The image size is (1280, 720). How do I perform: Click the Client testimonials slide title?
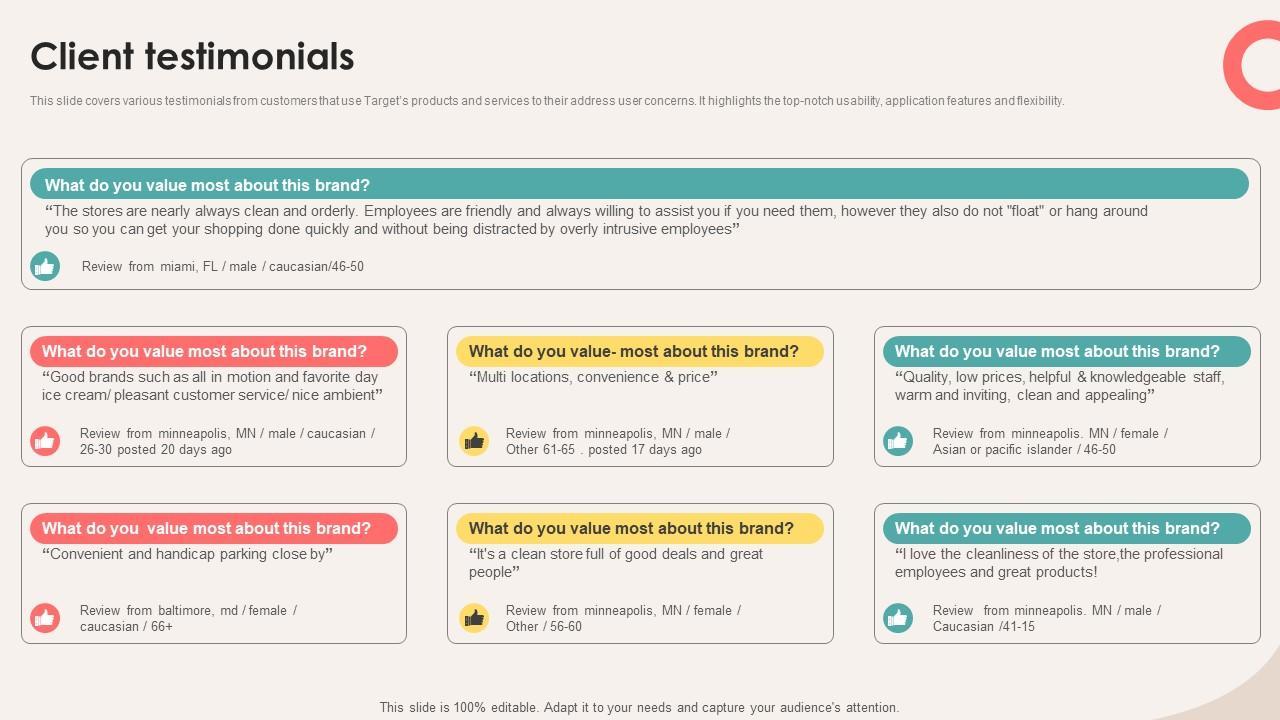coord(192,57)
